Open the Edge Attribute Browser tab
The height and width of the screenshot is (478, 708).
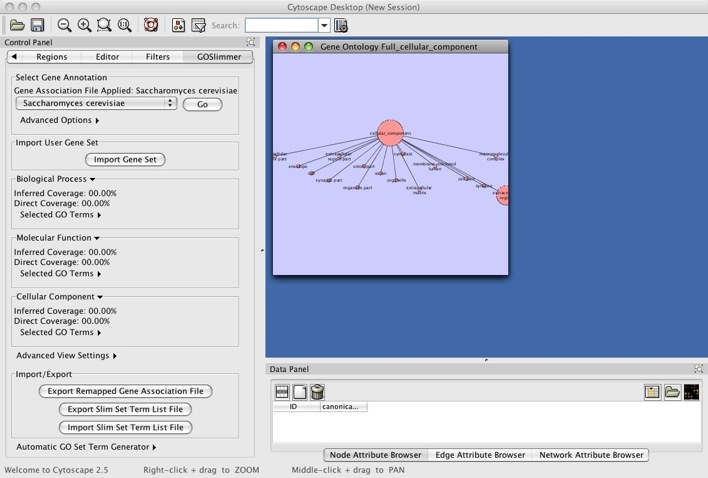(480, 455)
